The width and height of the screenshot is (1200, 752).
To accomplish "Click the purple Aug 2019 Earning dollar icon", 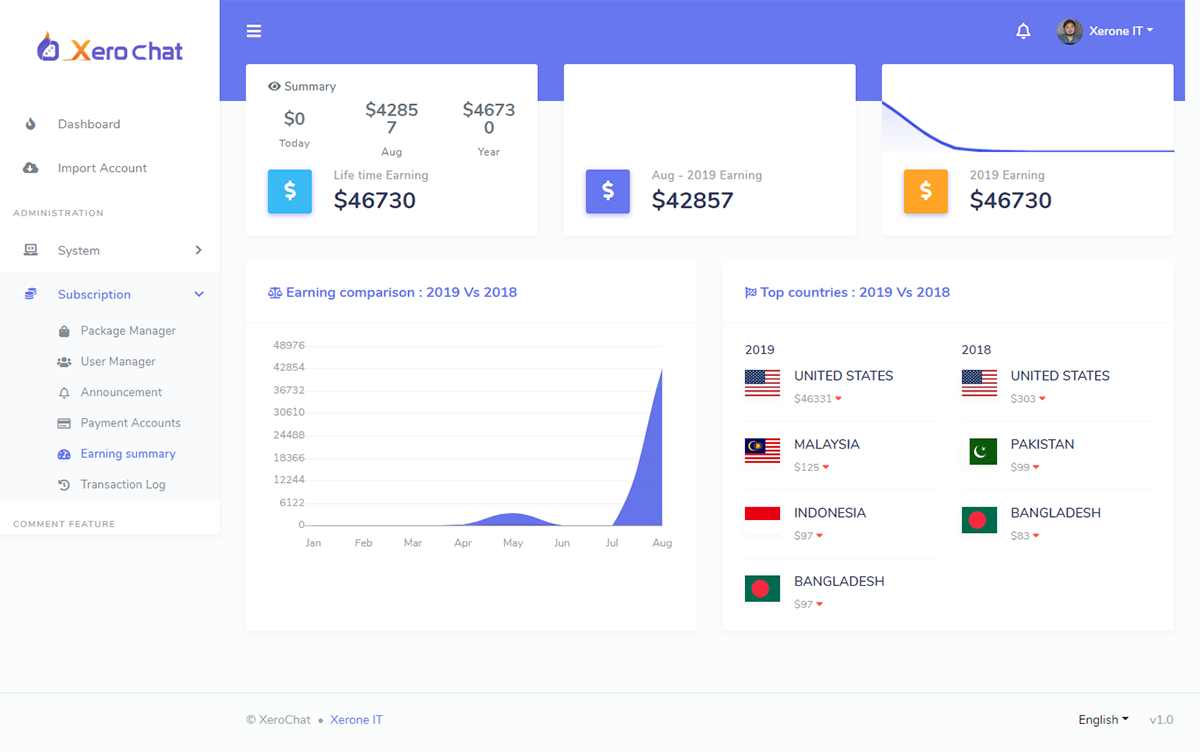I will point(608,191).
